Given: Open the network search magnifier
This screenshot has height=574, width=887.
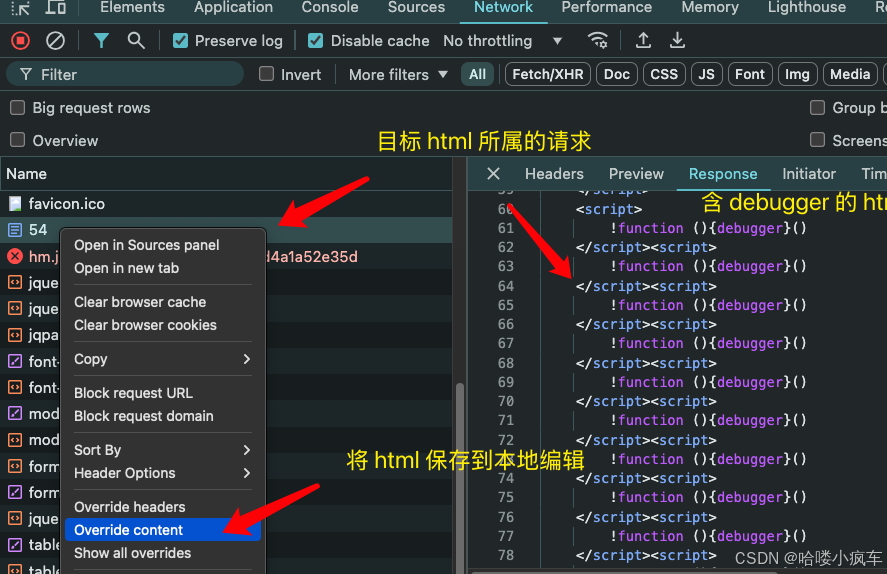Looking at the screenshot, I should click(136, 41).
